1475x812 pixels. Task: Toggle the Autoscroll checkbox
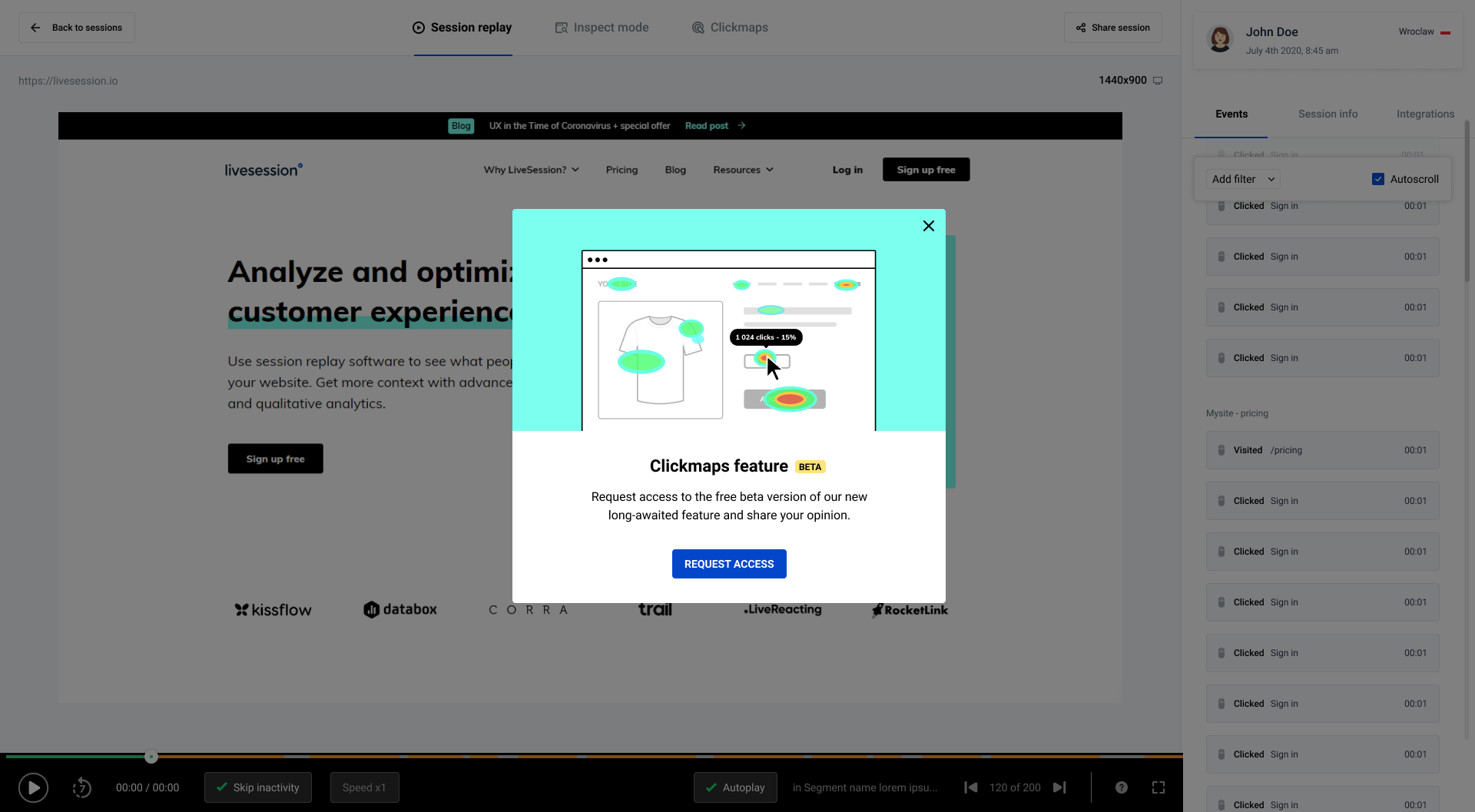(x=1378, y=178)
